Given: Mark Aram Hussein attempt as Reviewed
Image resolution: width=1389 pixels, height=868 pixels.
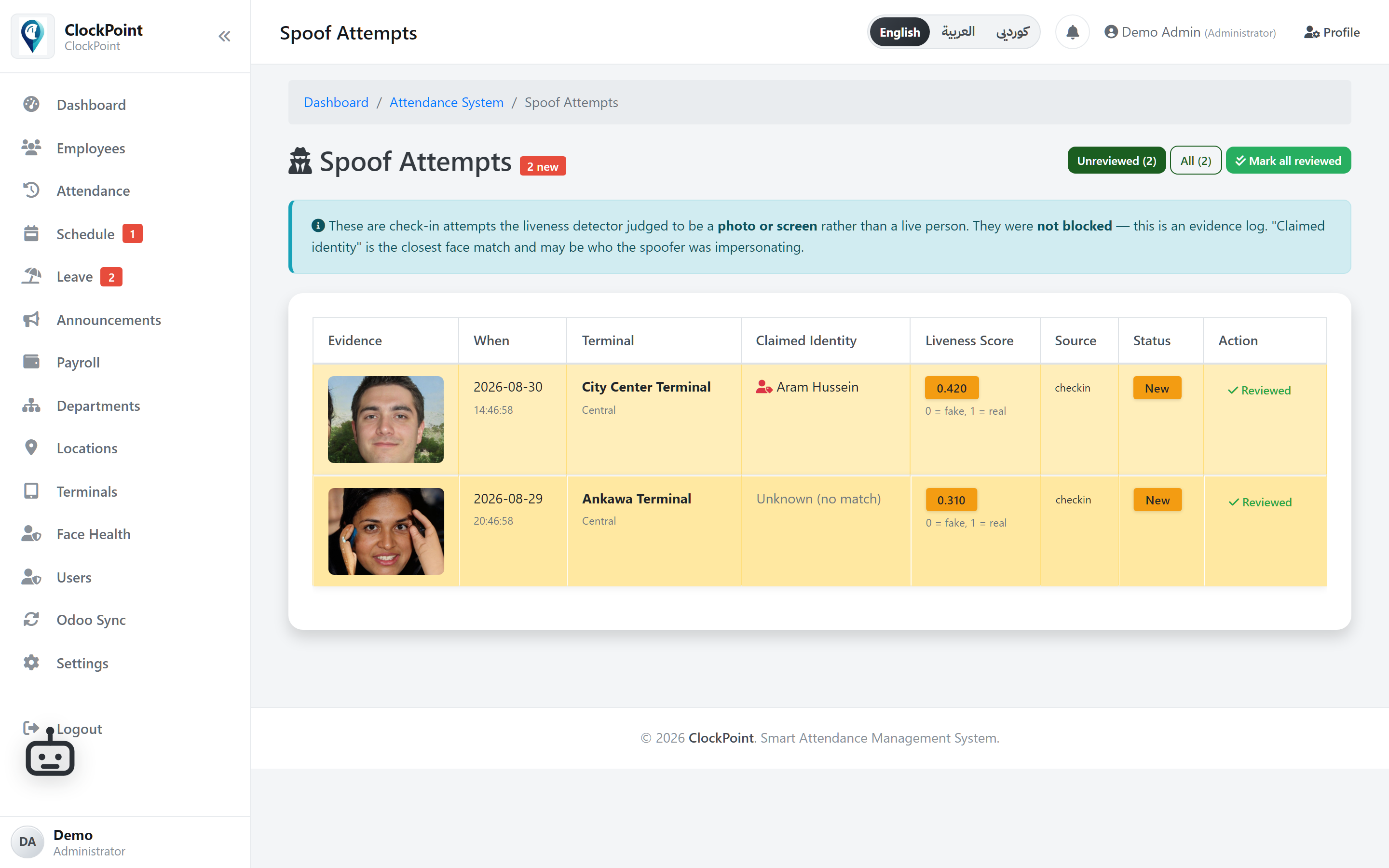Looking at the screenshot, I should pyautogui.click(x=1259, y=391).
